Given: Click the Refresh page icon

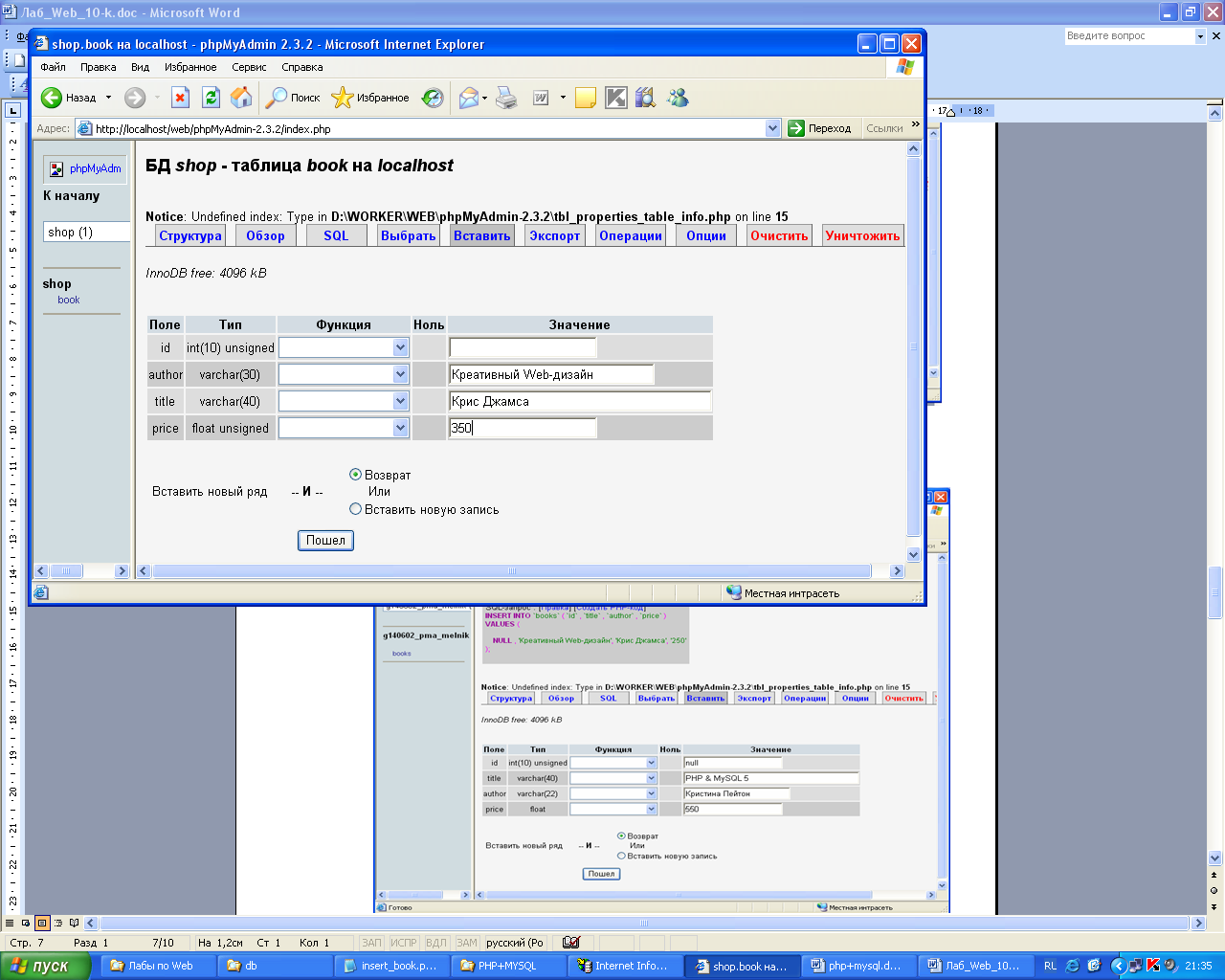Looking at the screenshot, I should point(211,98).
